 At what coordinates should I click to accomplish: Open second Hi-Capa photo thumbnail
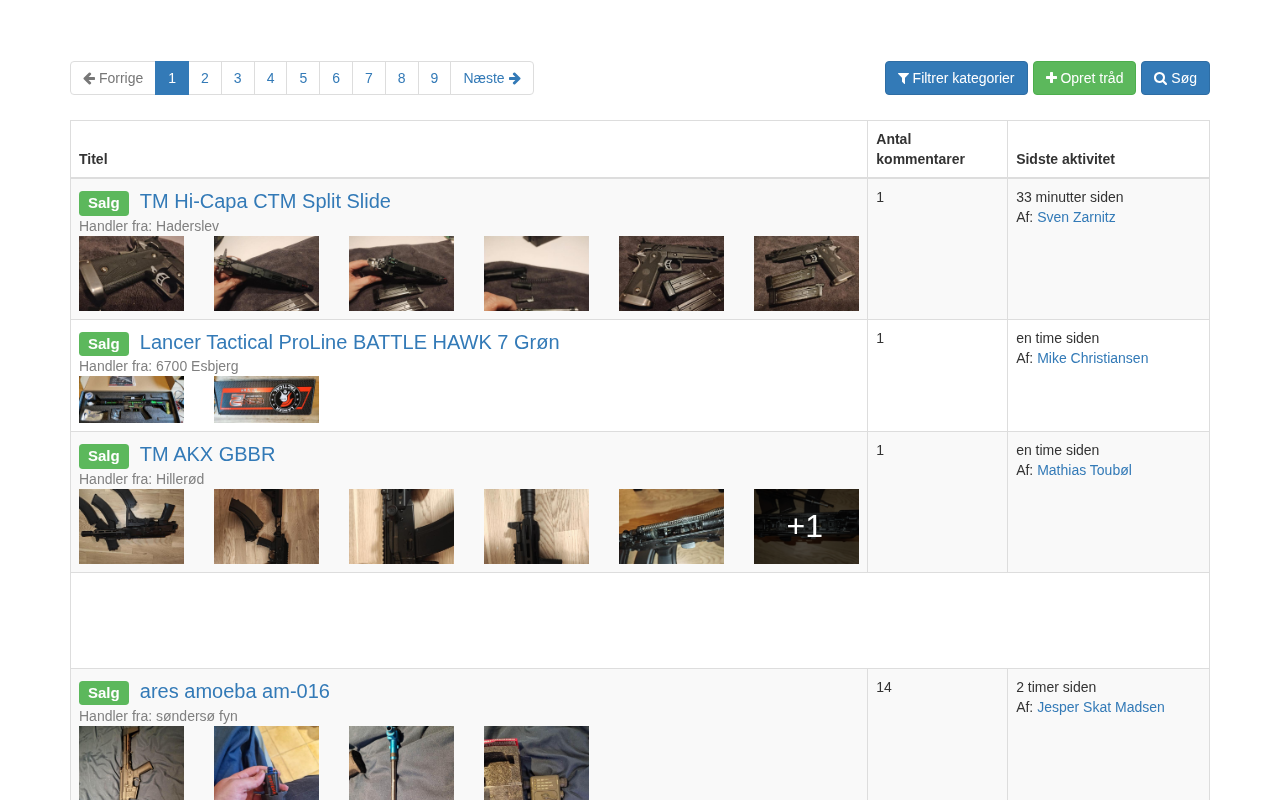pyautogui.click(x=266, y=273)
